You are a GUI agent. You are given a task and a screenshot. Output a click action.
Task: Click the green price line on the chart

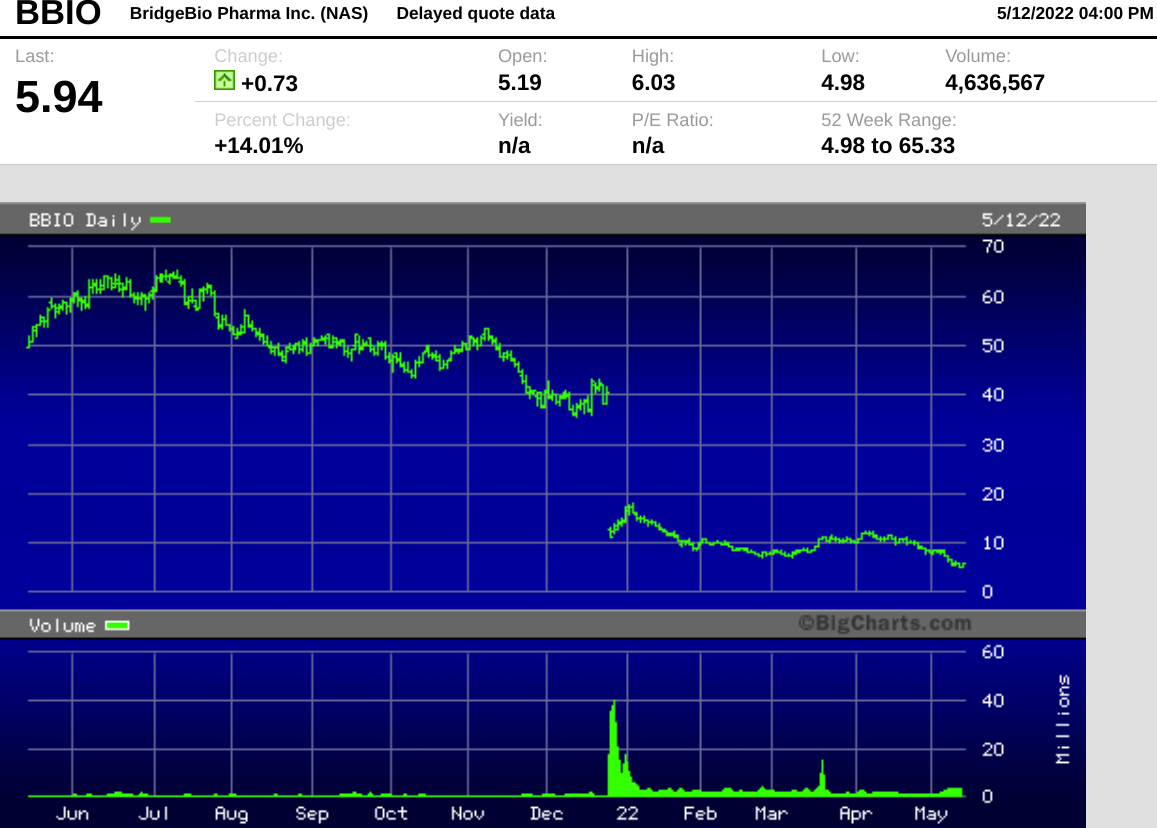click(x=300, y=340)
